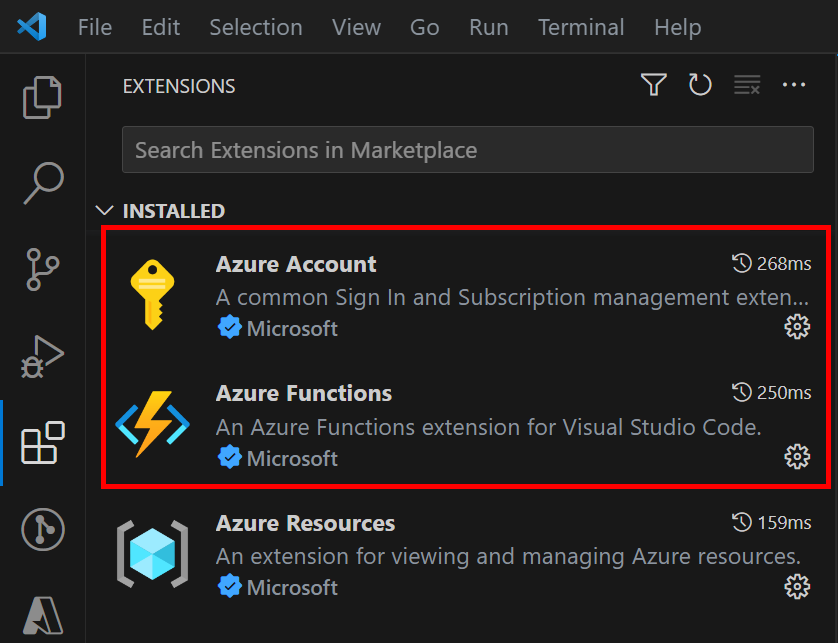Screen dimensions: 838x643
Task: Open manage gear for Azure Functions
Action: [797, 457]
